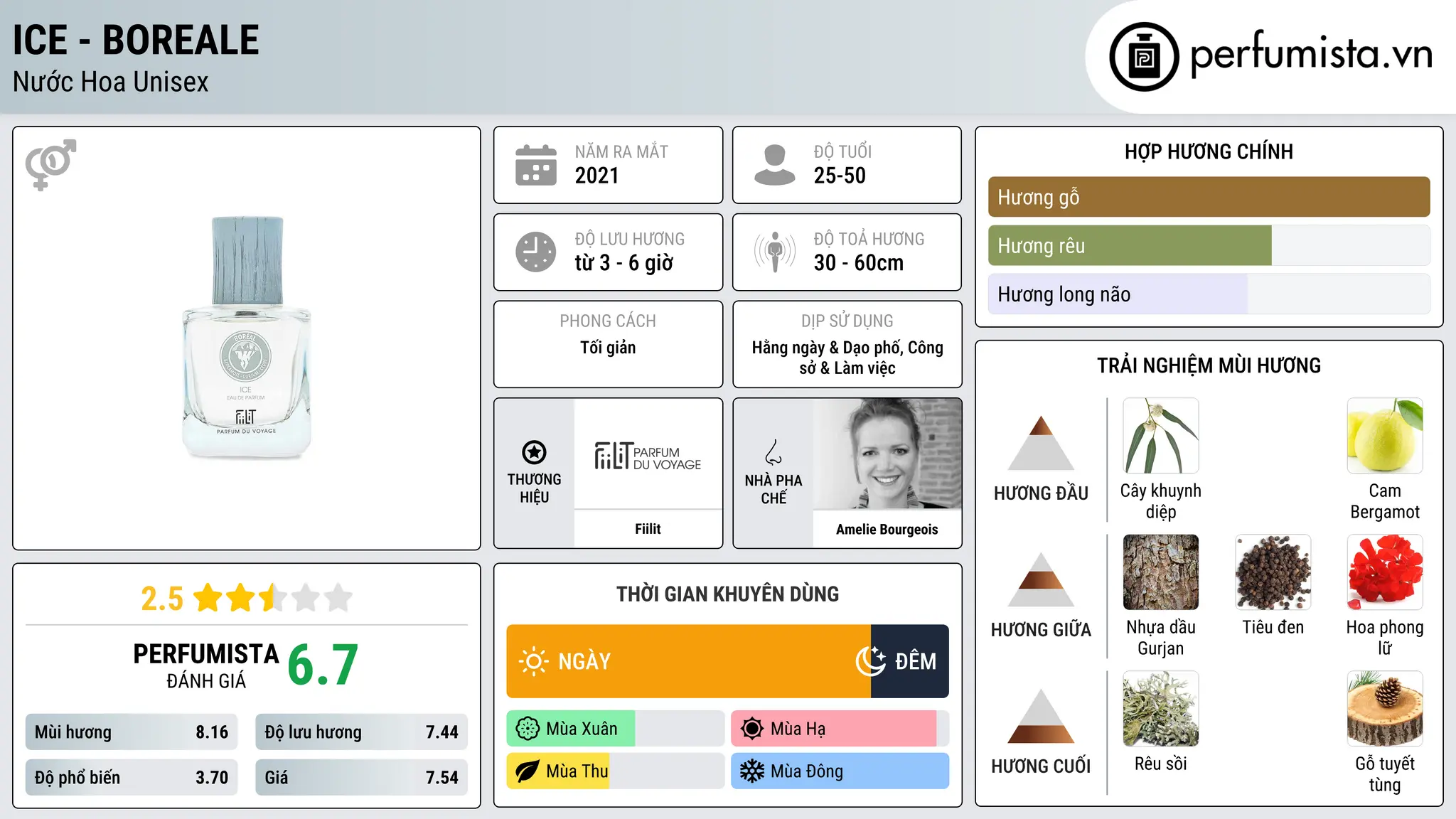Image resolution: width=1456 pixels, height=819 pixels.
Task: Click the unisex gender symbol icon
Action: [50, 164]
